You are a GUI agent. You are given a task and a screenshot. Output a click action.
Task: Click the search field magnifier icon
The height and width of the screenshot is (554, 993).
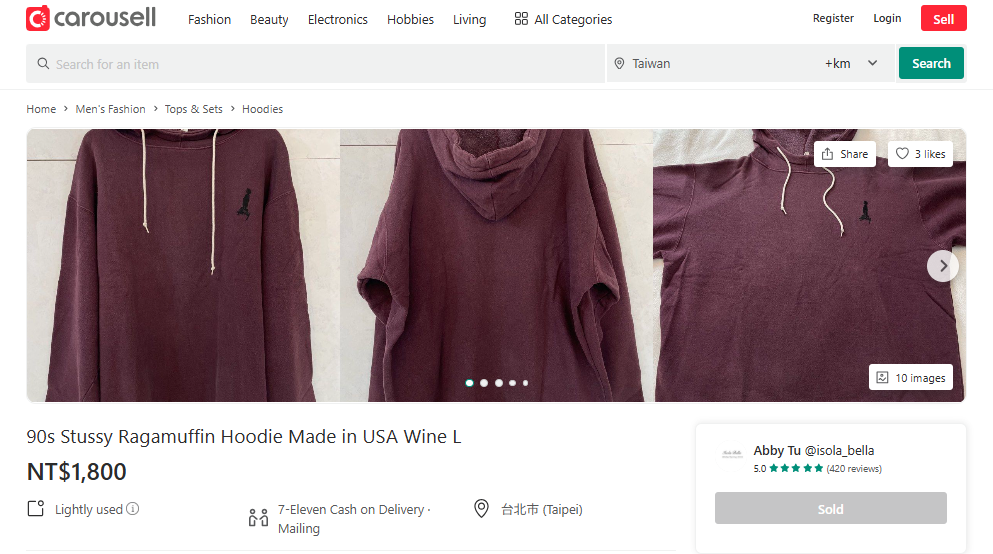click(43, 63)
